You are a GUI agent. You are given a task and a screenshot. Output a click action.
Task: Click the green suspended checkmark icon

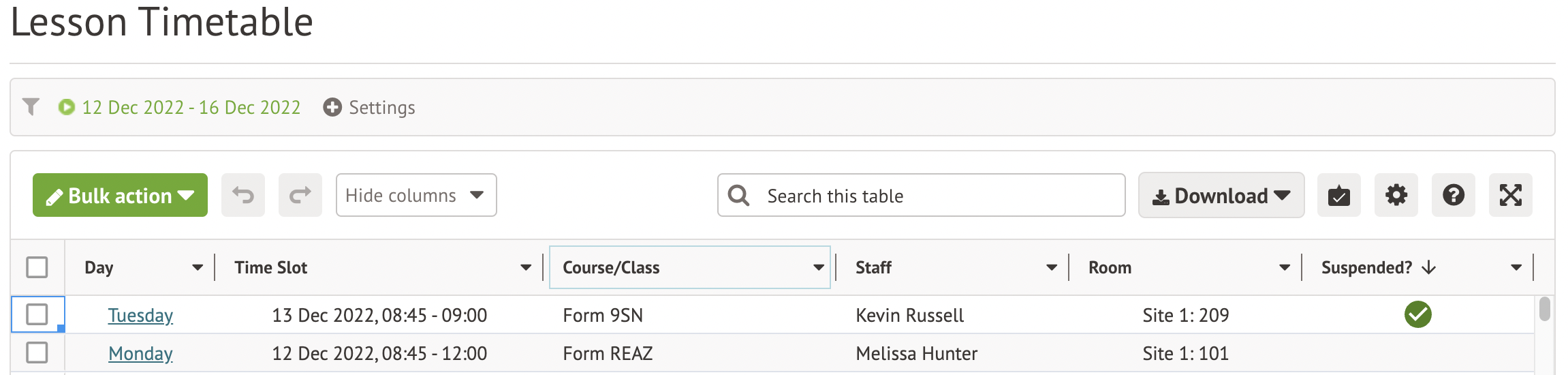click(1417, 315)
